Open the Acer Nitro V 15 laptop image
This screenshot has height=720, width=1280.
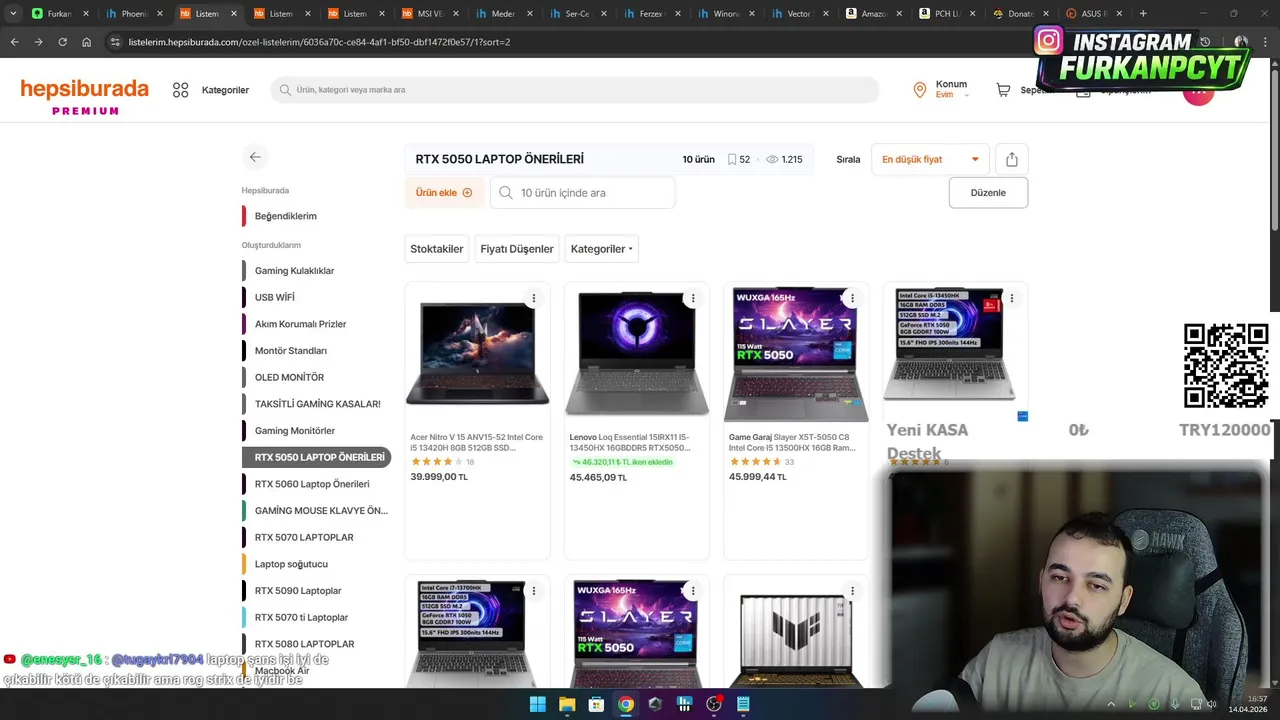(477, 353)
